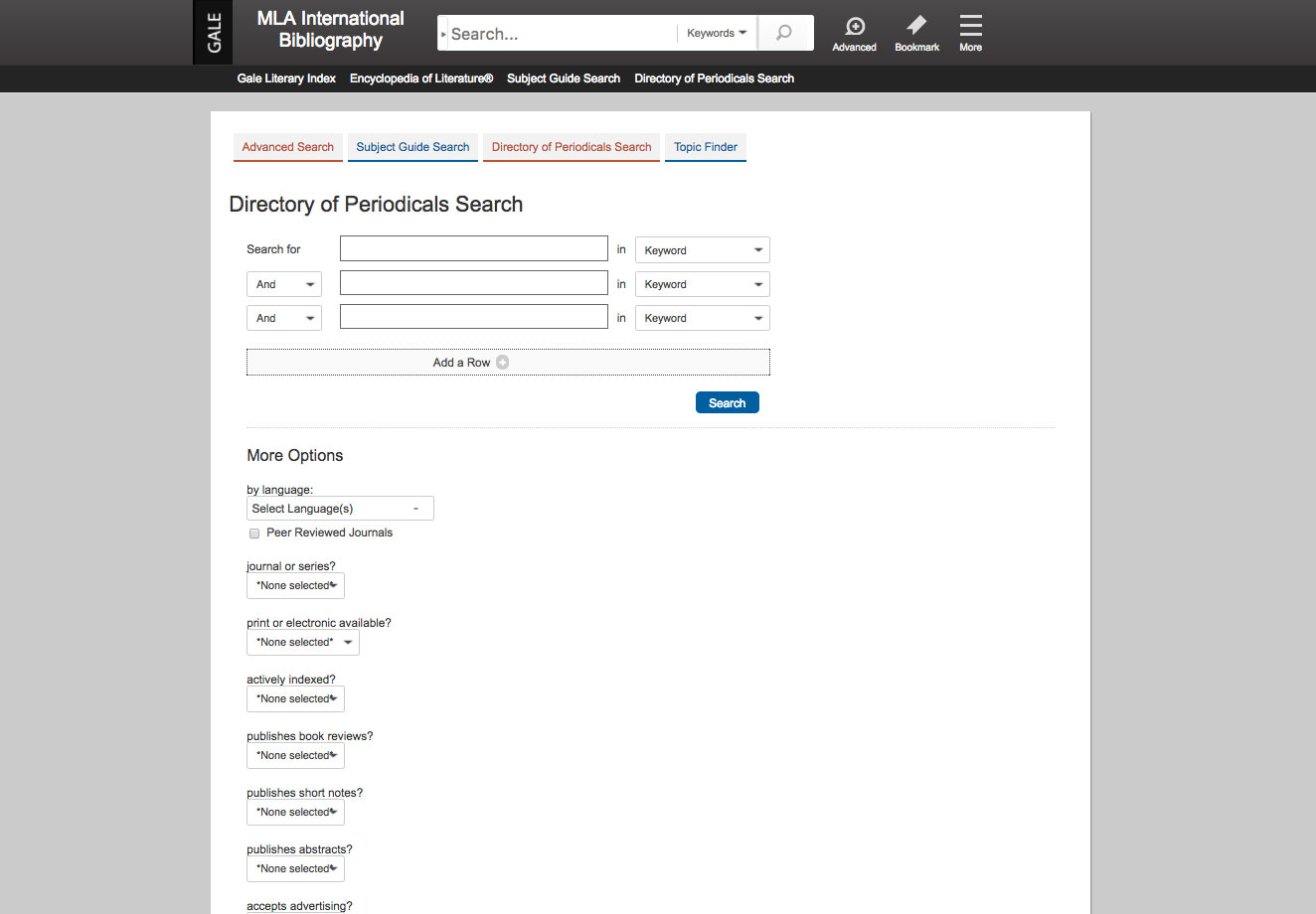
Task: Focus the top Search... input field
Action: [x=562, y=34]
